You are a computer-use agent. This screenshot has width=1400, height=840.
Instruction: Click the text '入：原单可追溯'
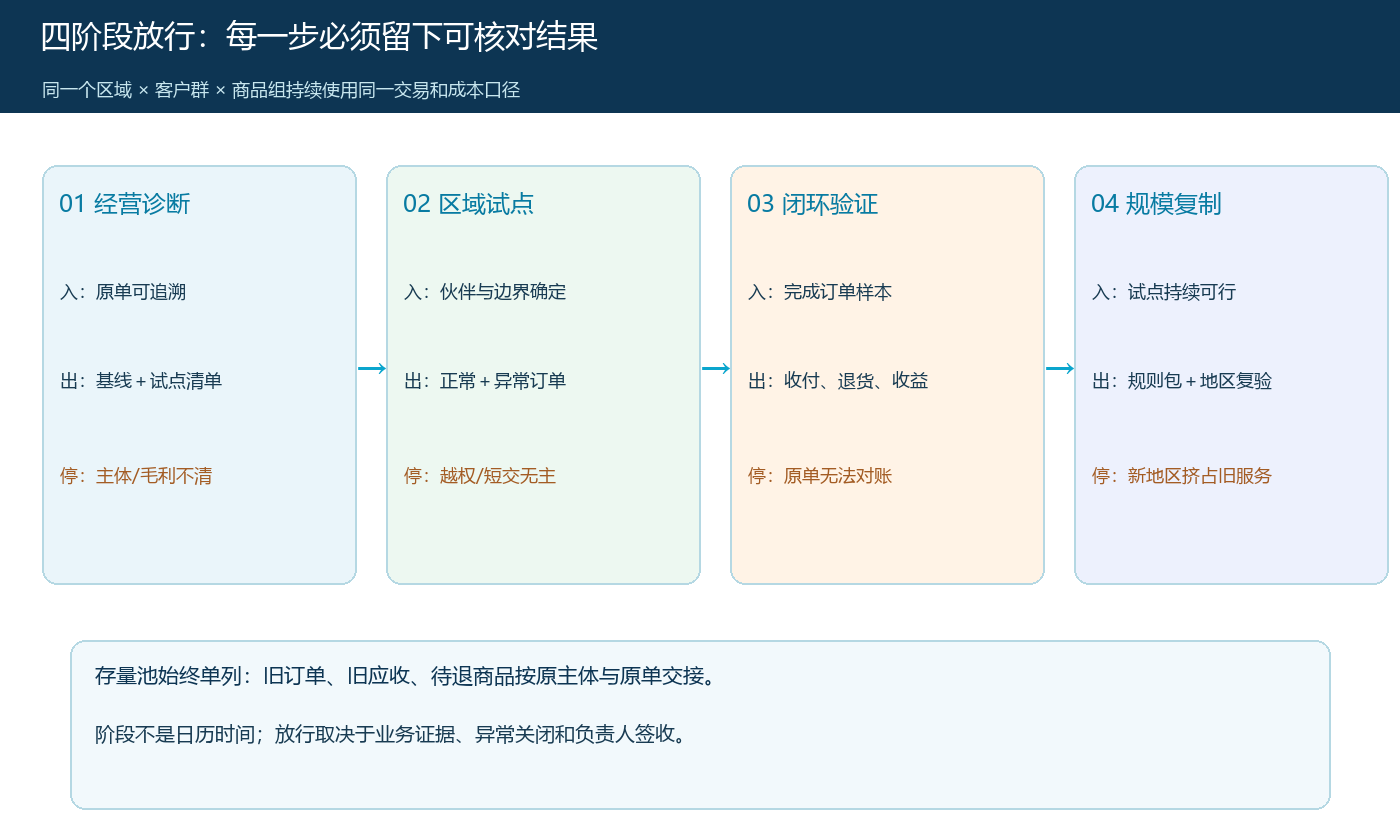(123, 292)
